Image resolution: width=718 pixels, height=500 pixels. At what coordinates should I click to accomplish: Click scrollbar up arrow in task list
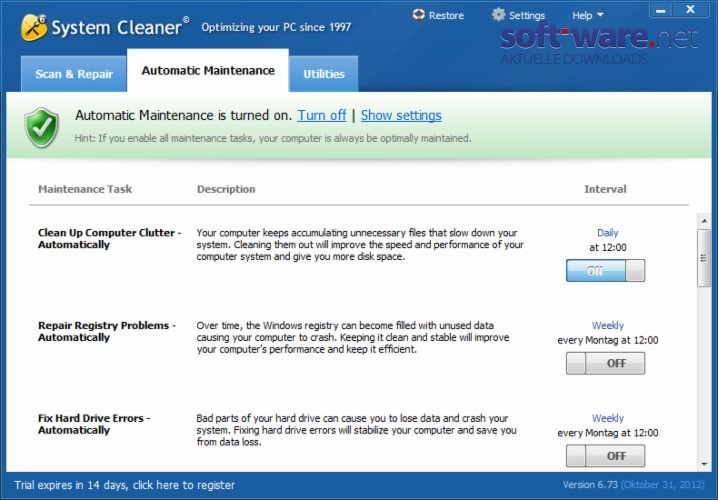(704, 221)
